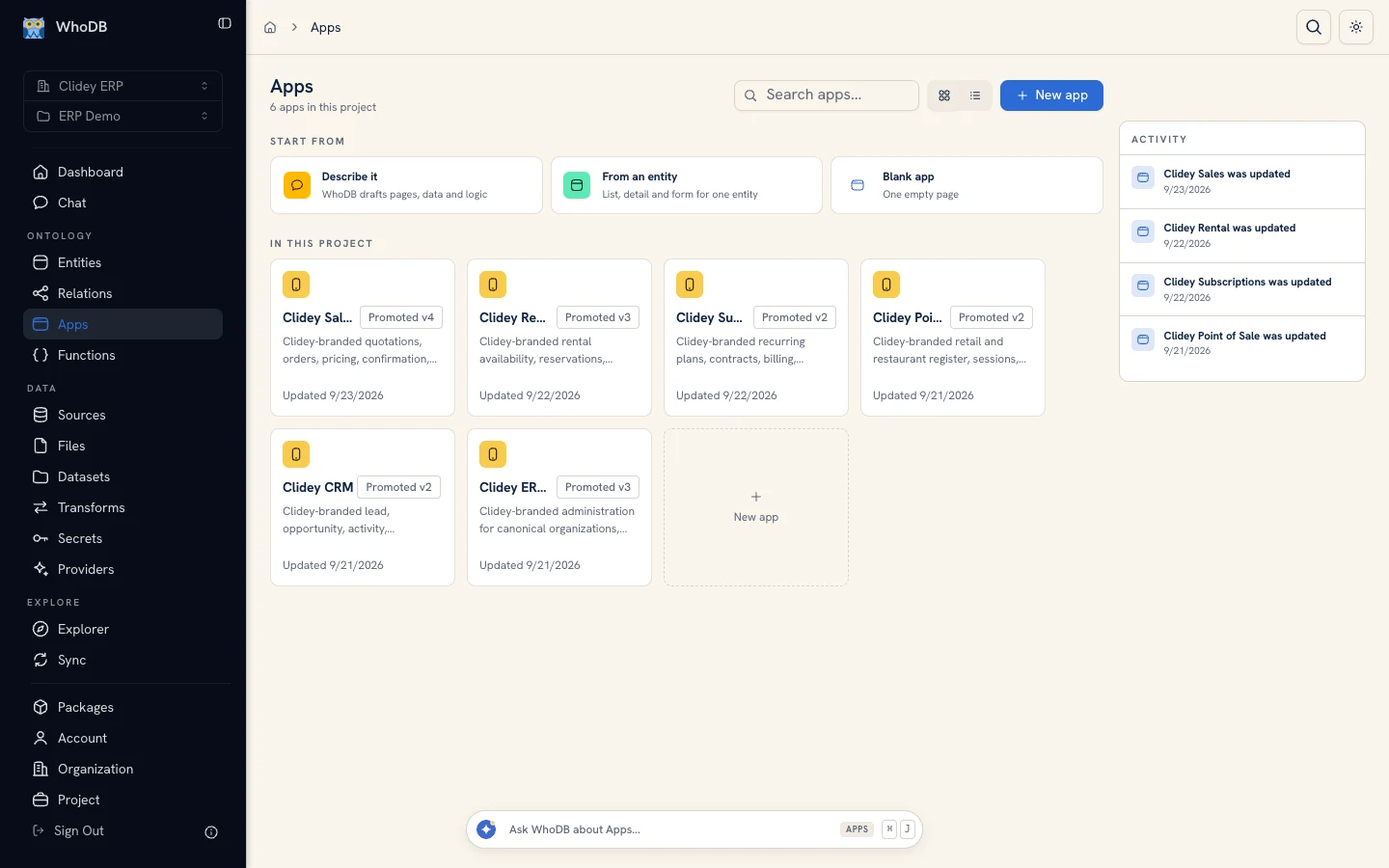Toggle light/dark theme sun icon
The width and height of the screenshot is (1389, 868).
(1356, 27)
